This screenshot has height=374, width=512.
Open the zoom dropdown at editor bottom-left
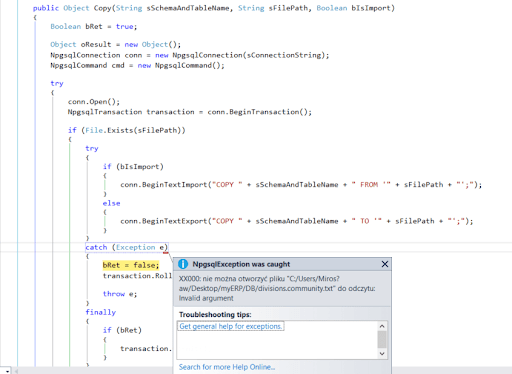7,371
